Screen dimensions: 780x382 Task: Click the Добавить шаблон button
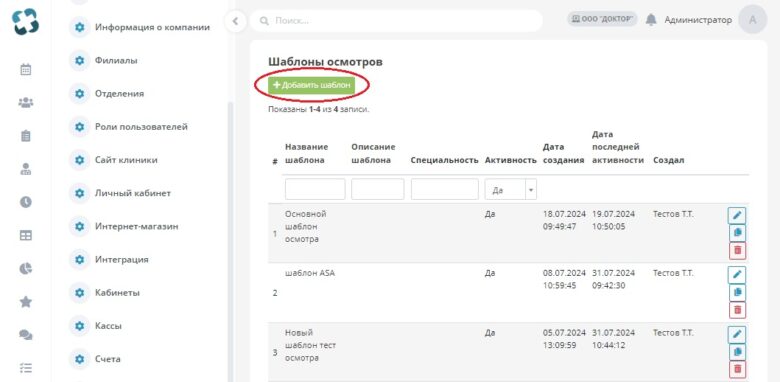click(x=311, y=85)
